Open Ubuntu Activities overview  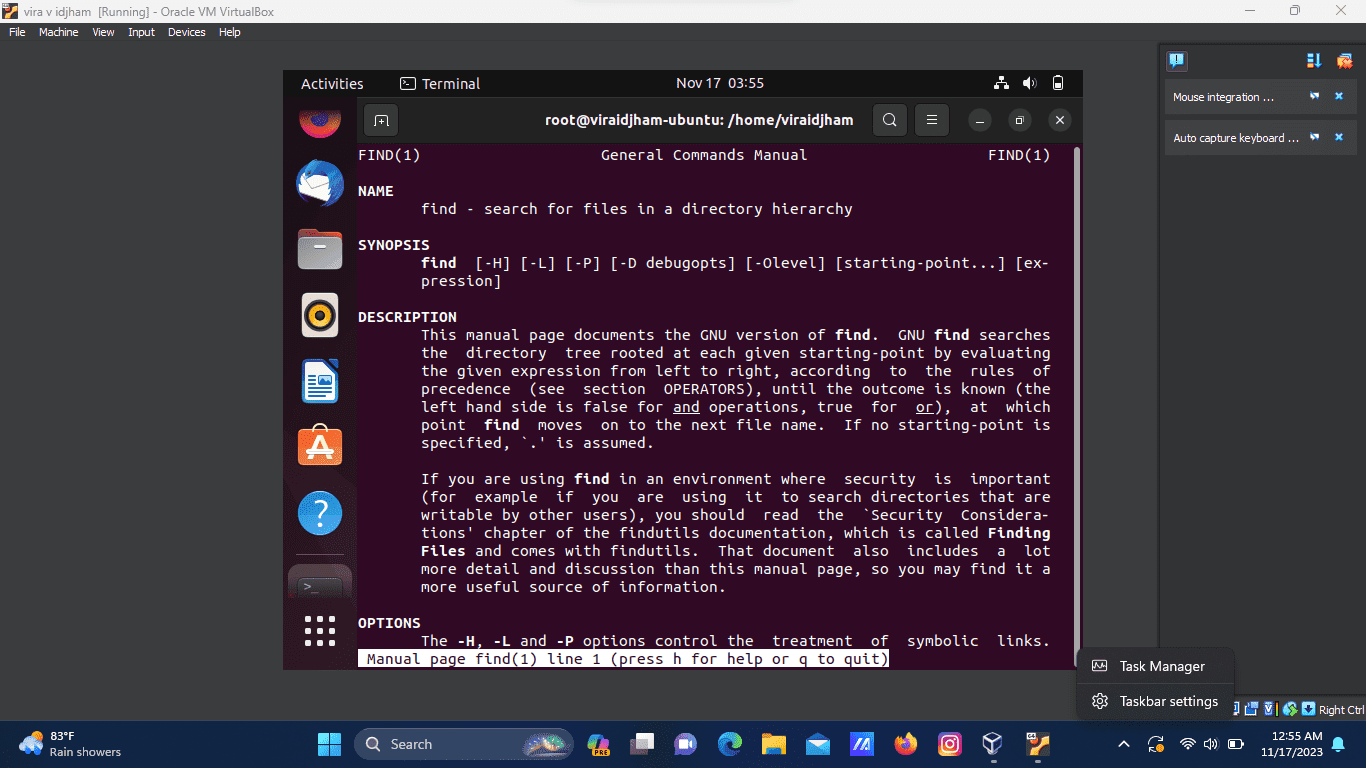(x=332, y=84)
